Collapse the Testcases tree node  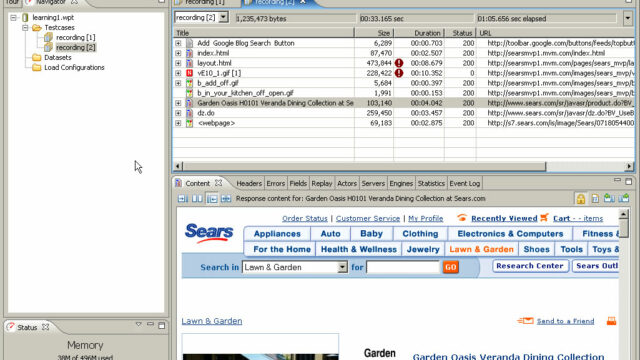click(25, 28)
